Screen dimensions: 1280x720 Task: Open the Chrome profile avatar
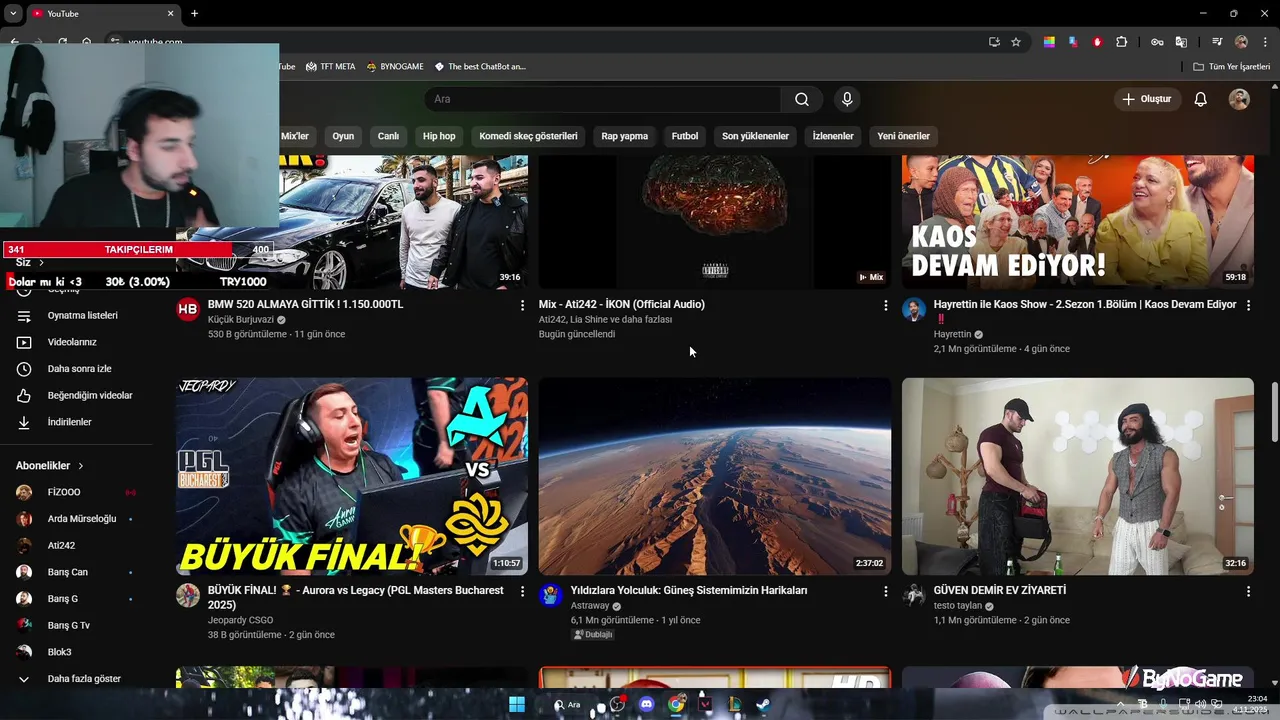click(x=1241, y=42)
